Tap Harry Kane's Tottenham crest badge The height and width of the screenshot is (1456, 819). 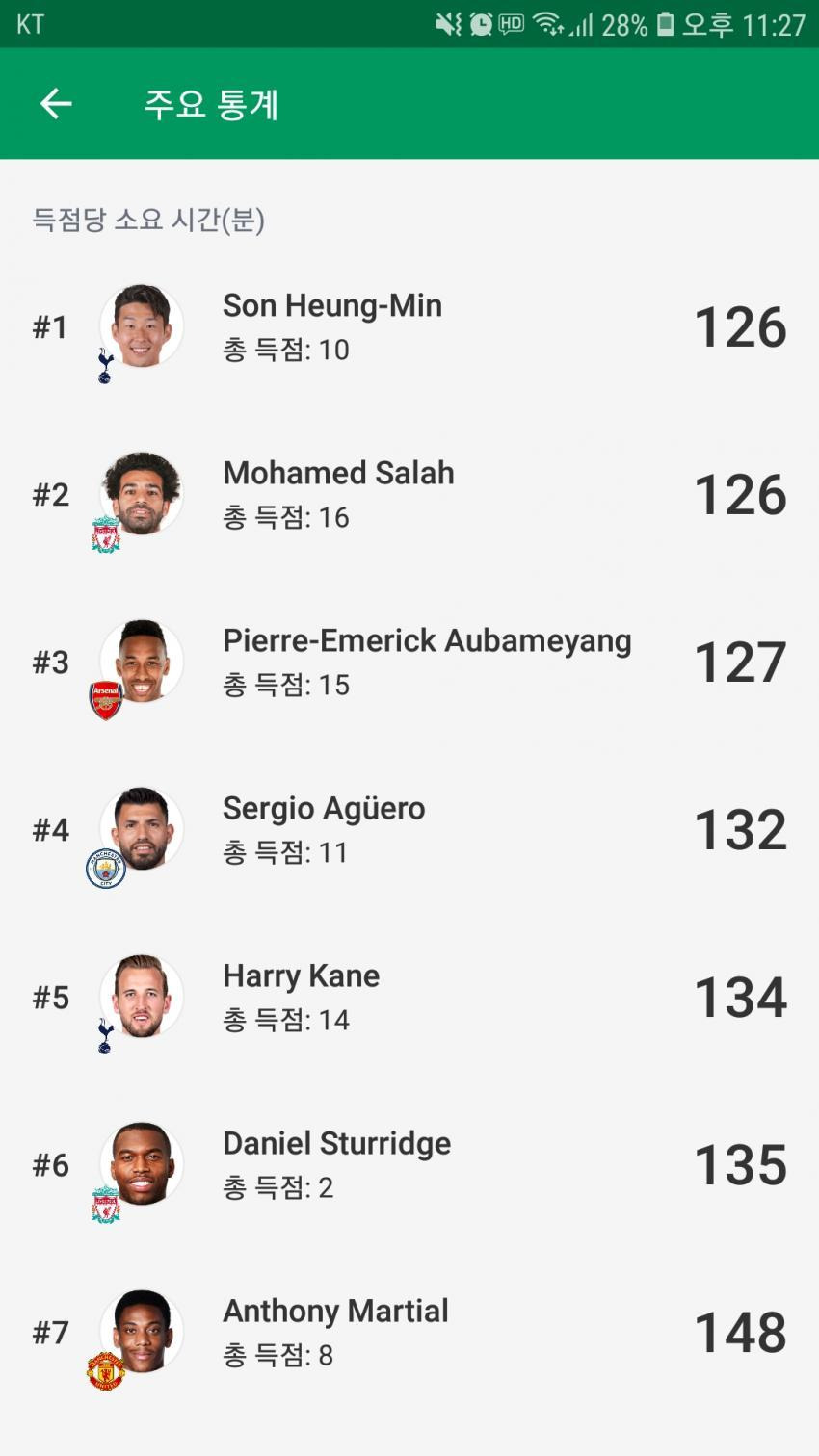pos(106,1036)
